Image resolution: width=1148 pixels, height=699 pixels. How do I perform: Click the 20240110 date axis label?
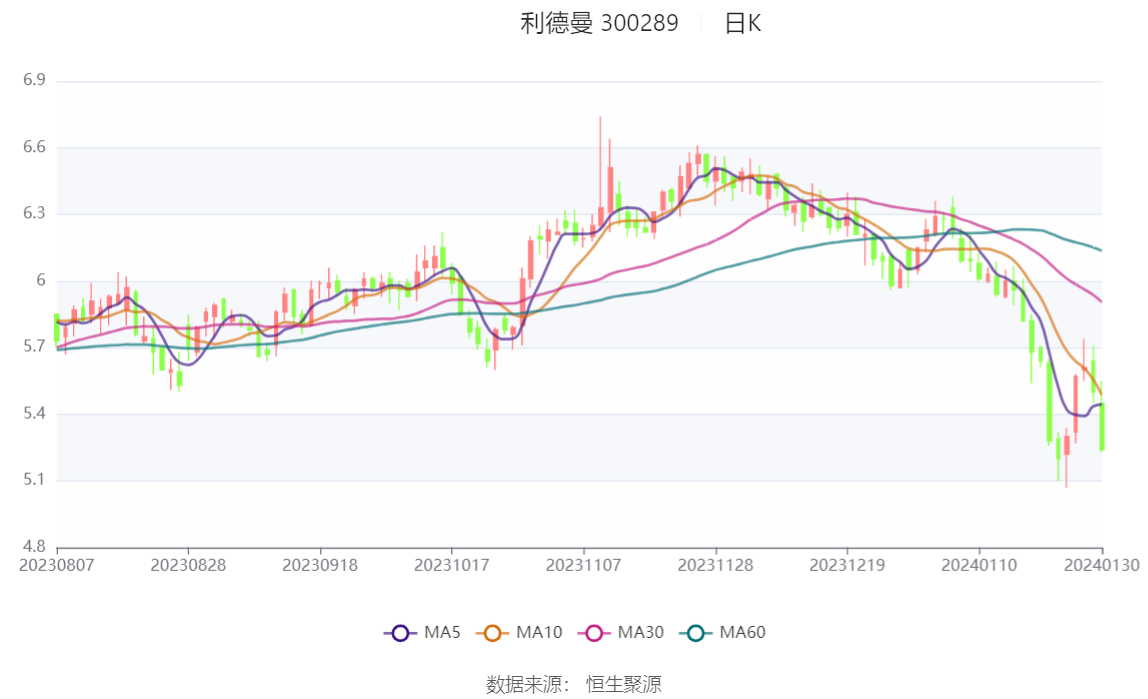point(979,565)
